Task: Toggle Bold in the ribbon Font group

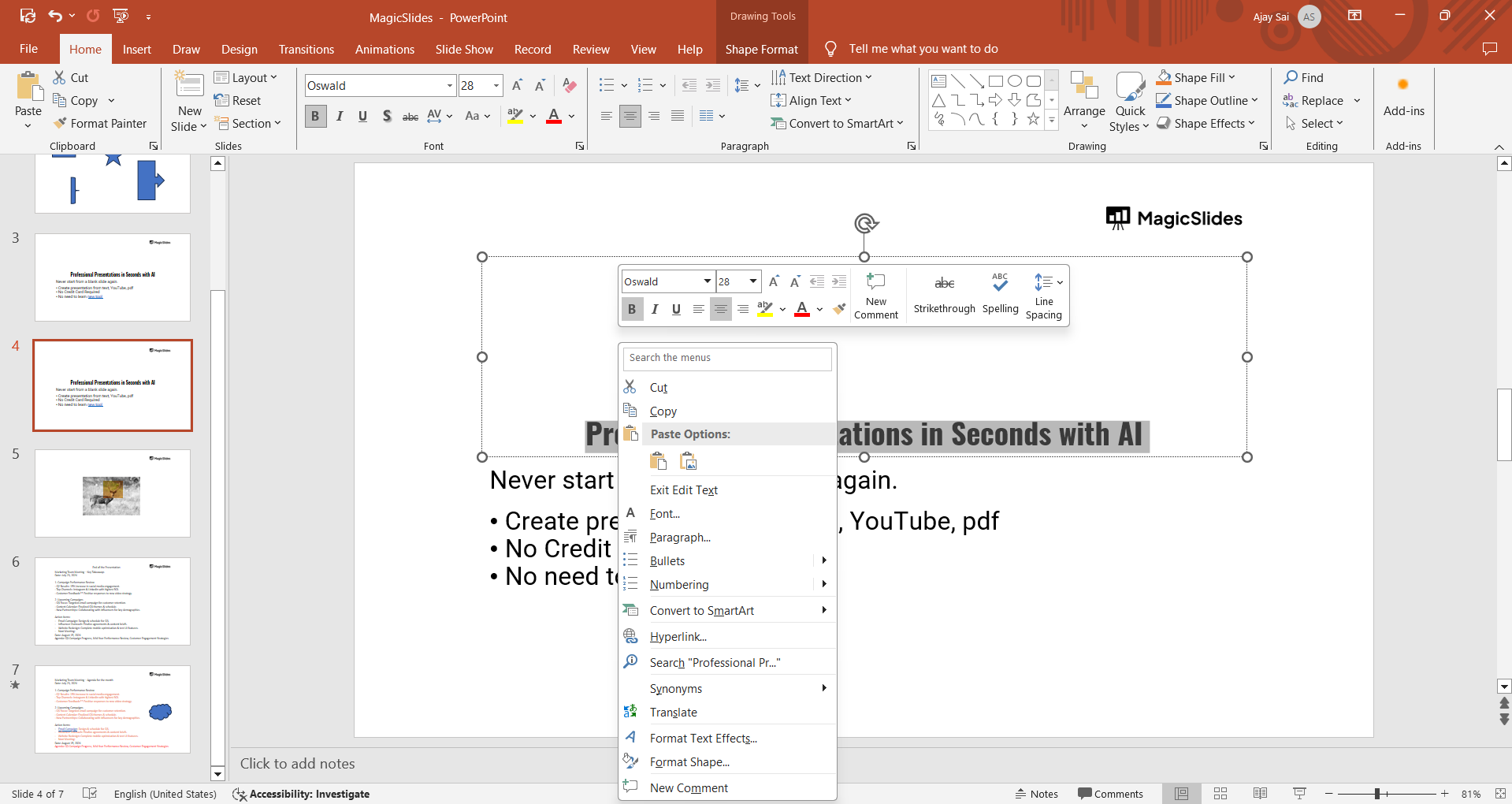Action: [x=315, y=117]
